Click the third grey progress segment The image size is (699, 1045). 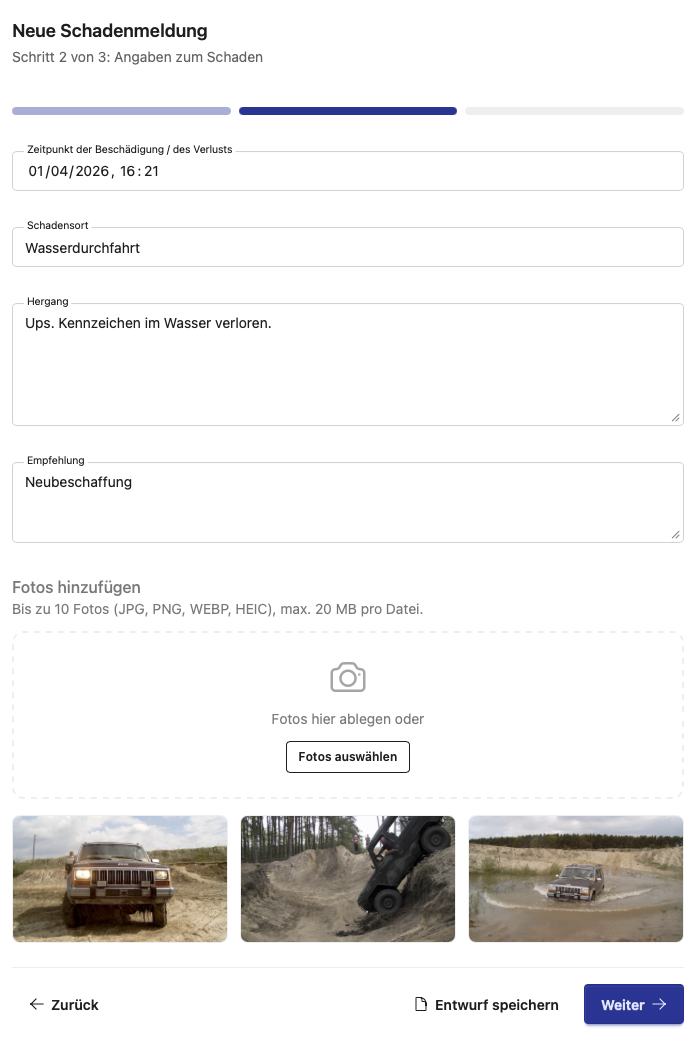coord(574,111)
